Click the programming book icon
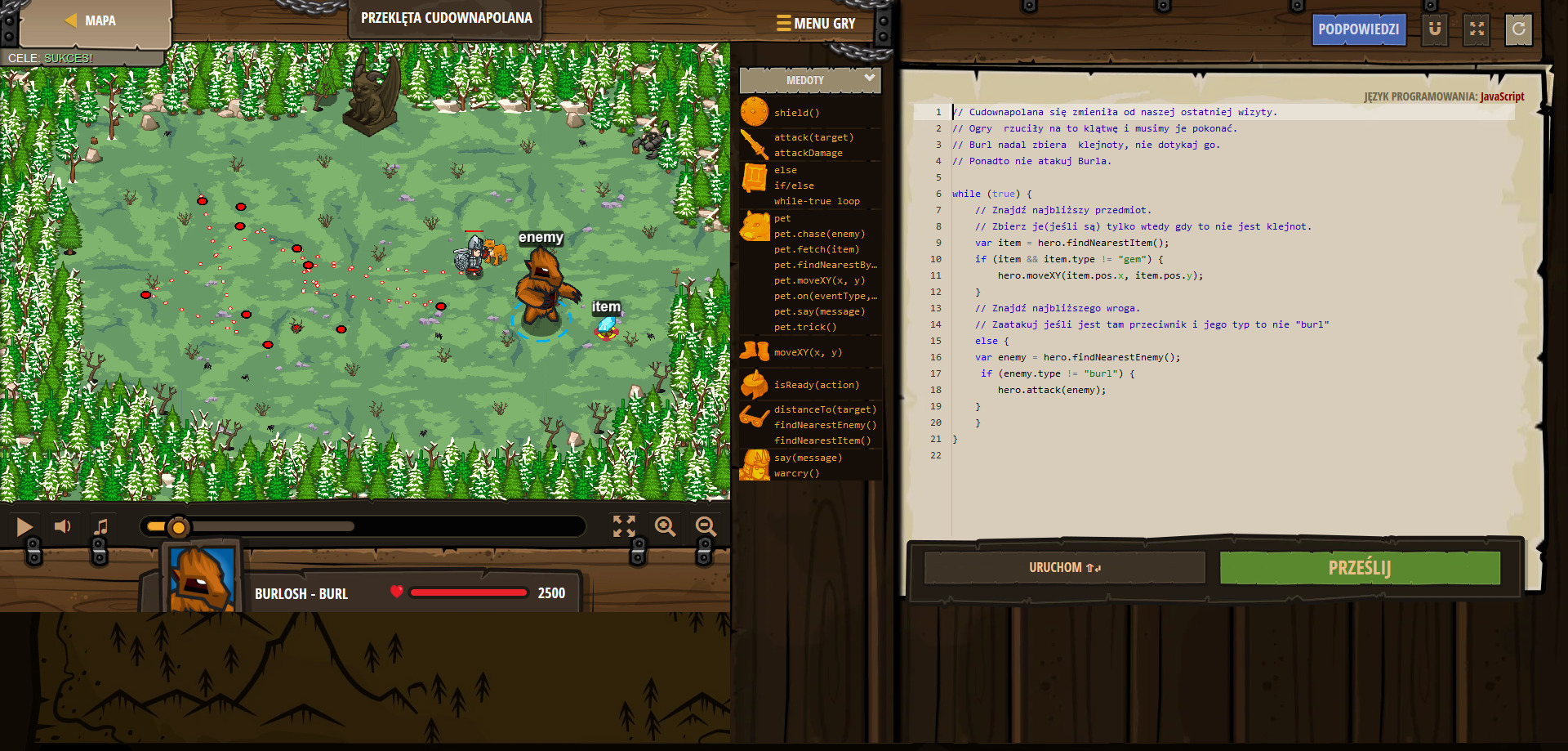1568x751 pixels. click(x=755, y=177)
